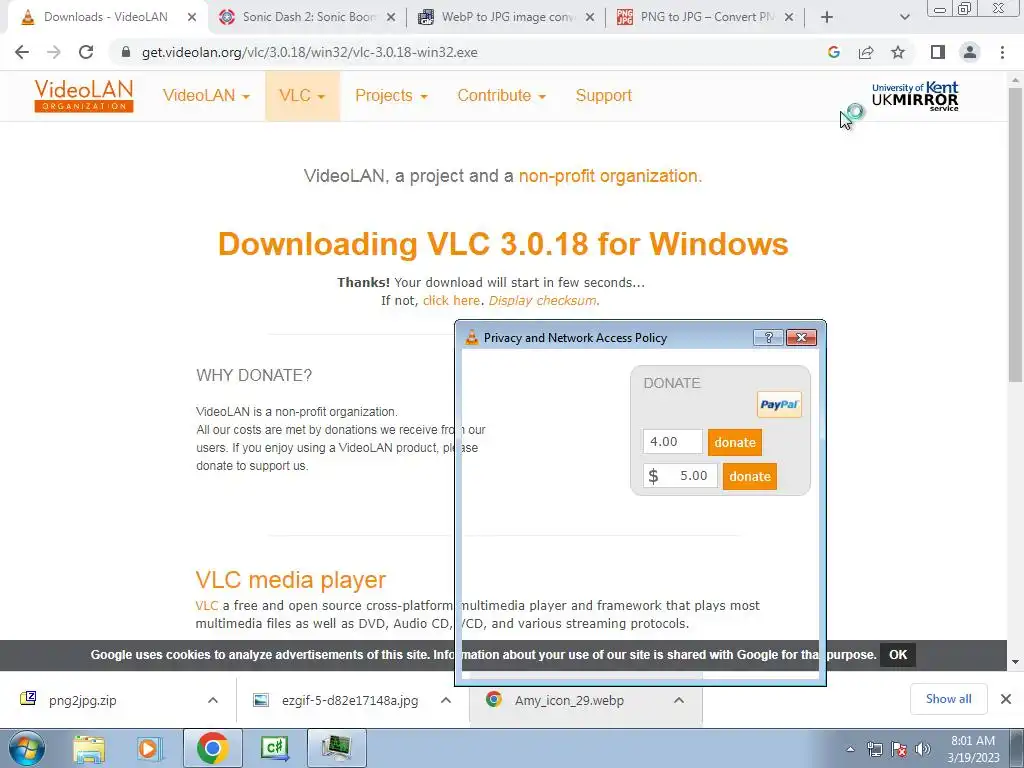This screenshot has width=1024, height=768.
Task: Click the browser forward arrow
Action: coord(54,52)
